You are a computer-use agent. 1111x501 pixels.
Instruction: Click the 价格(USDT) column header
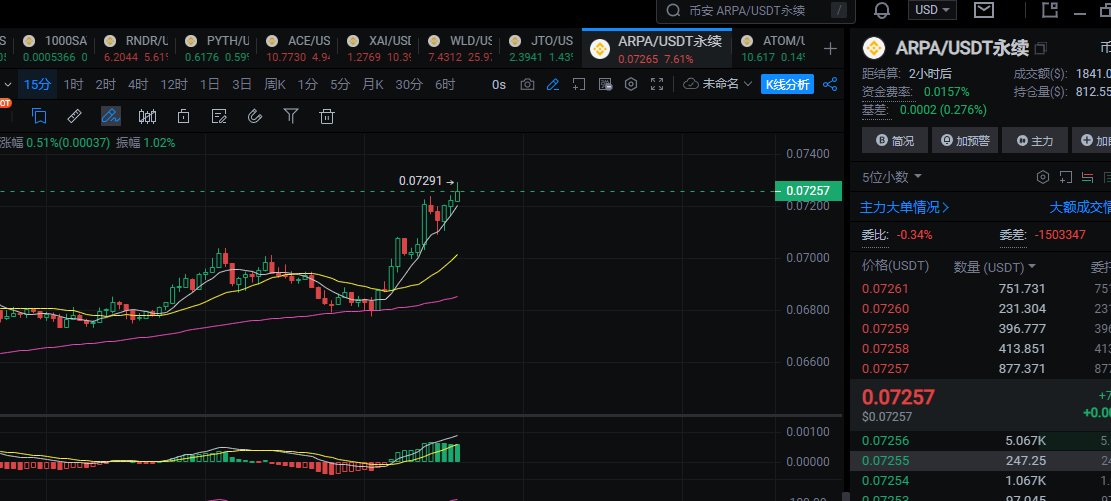tap(895, 266)
